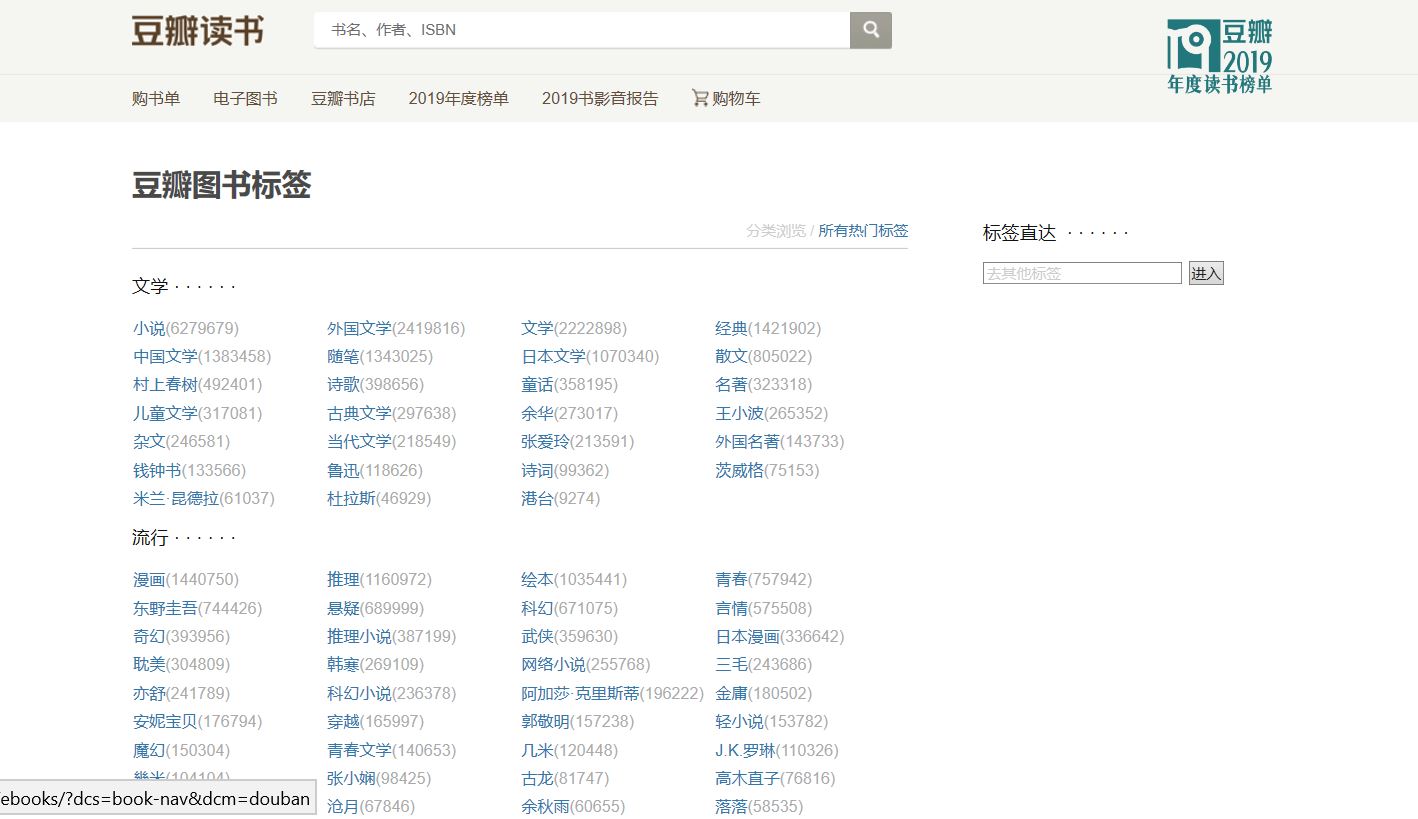Viewport: 1418px width, 819px height.
Task: Open the 豆瓣书店 menu item
Action: (343, 98)
